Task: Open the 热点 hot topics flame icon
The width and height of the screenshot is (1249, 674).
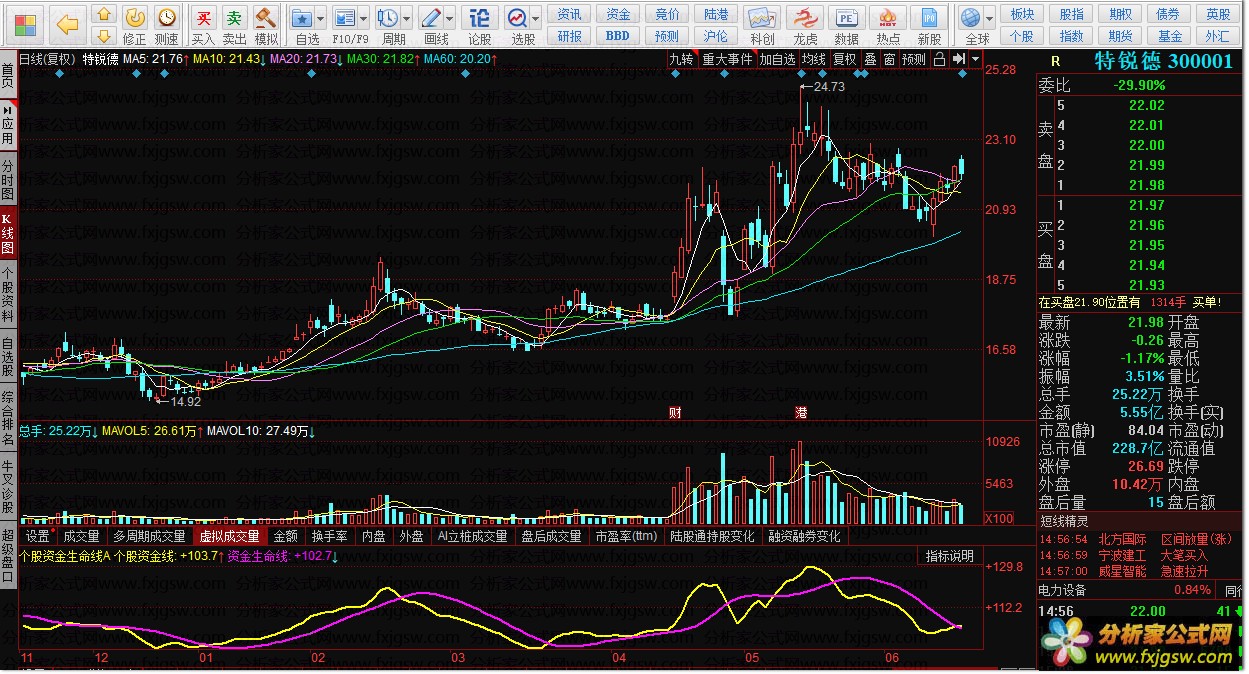Action: [x=888, y=18]
